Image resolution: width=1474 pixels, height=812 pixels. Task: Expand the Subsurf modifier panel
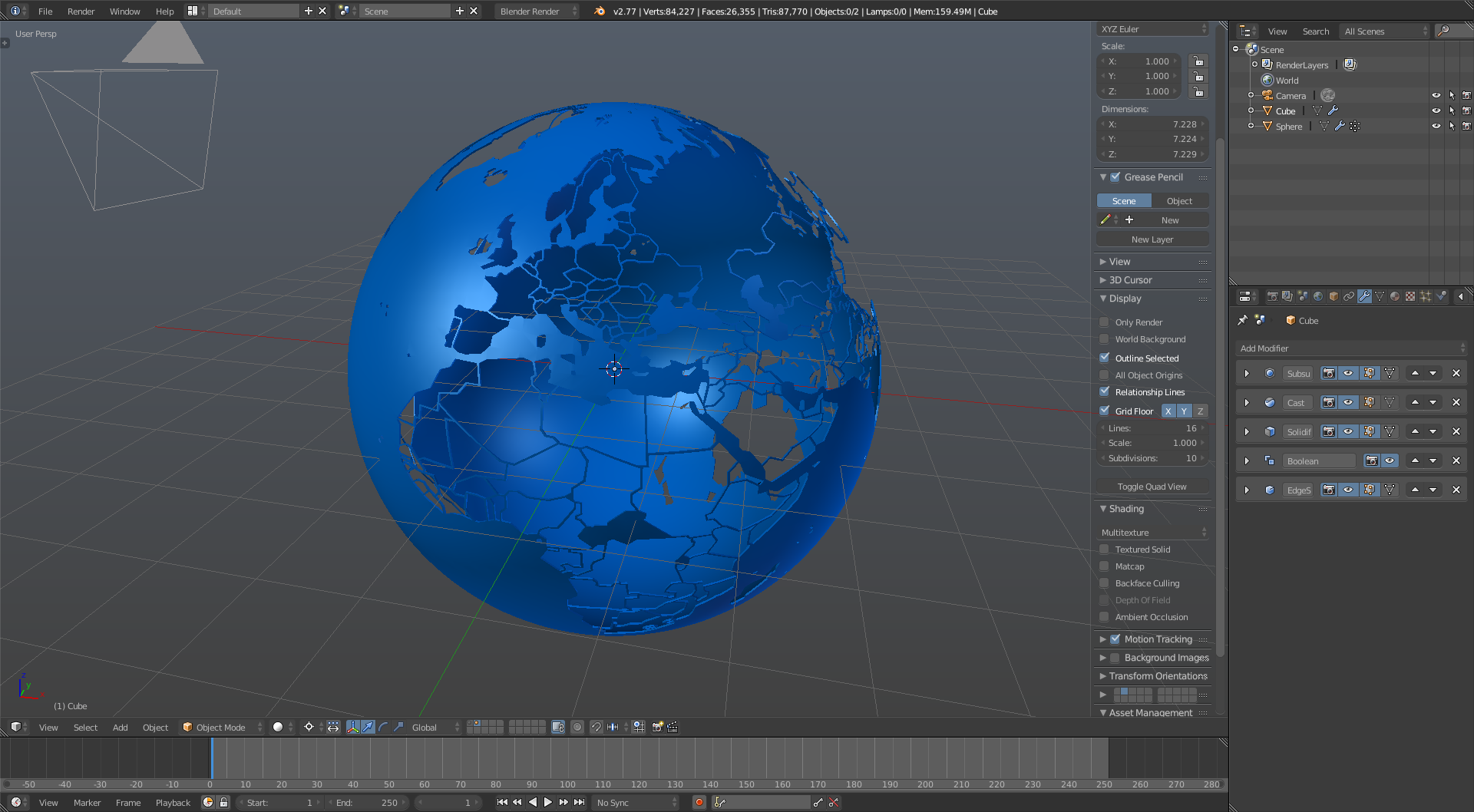(1247, 373)
